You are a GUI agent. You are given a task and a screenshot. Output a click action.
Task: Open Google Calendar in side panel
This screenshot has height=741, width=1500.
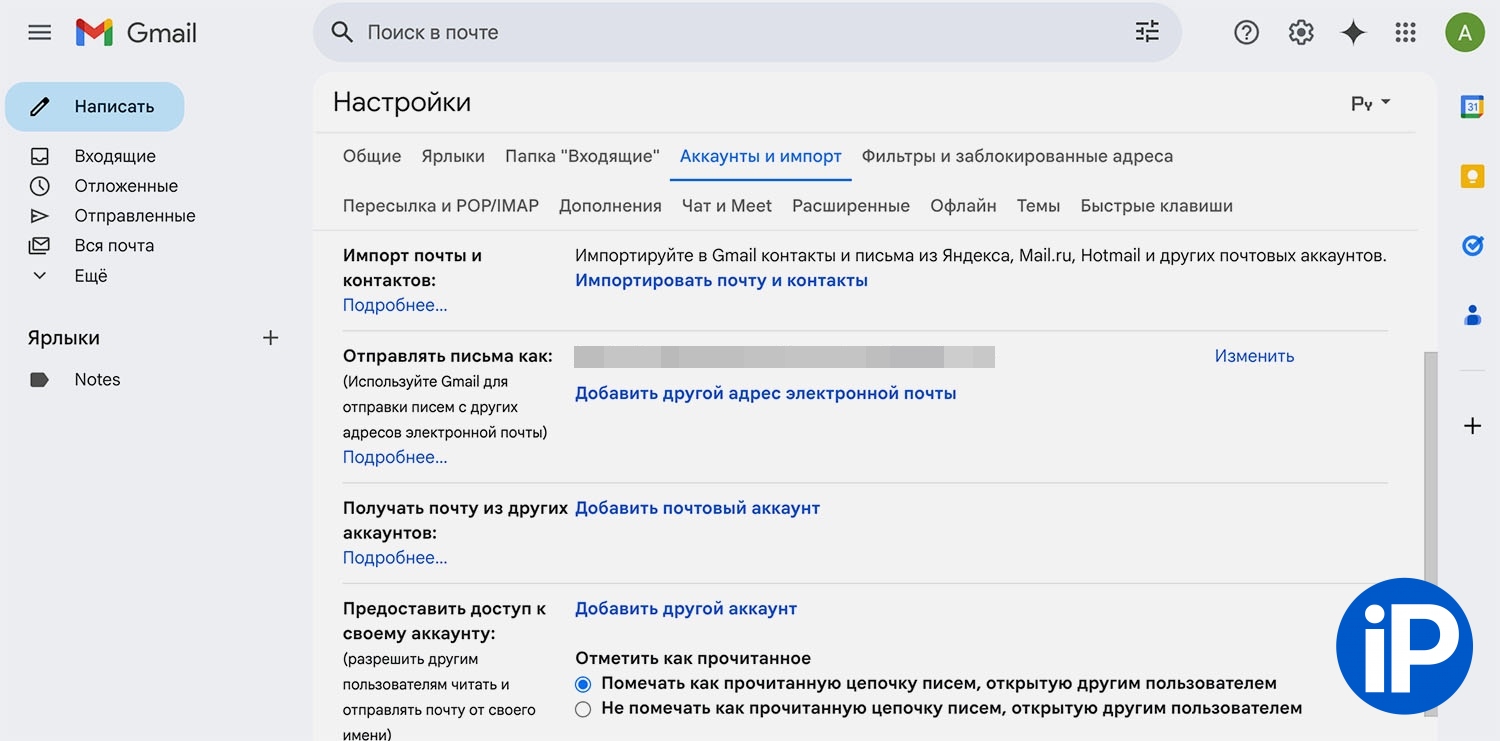1472,106
